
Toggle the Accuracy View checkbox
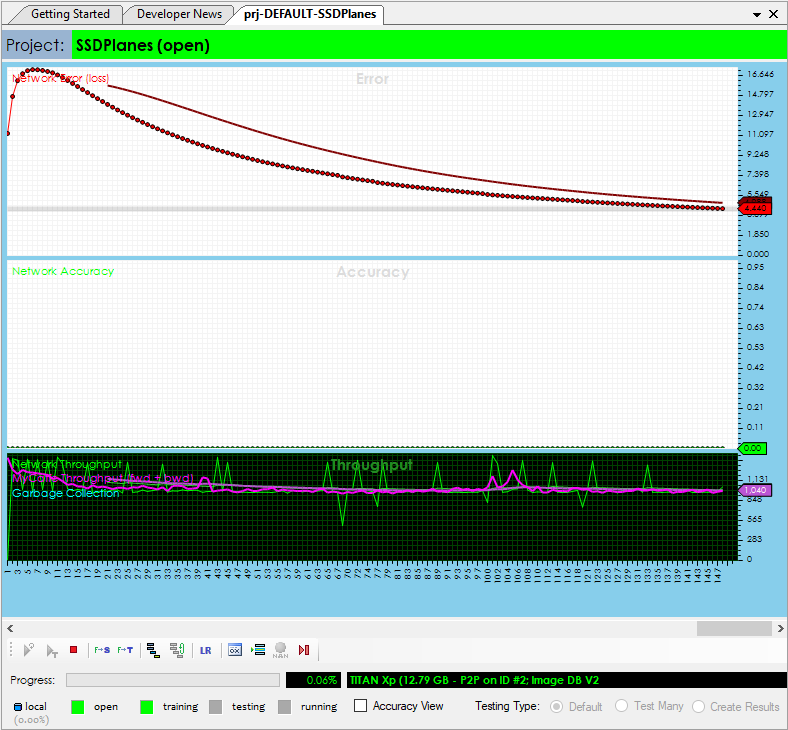coord(360,706)
